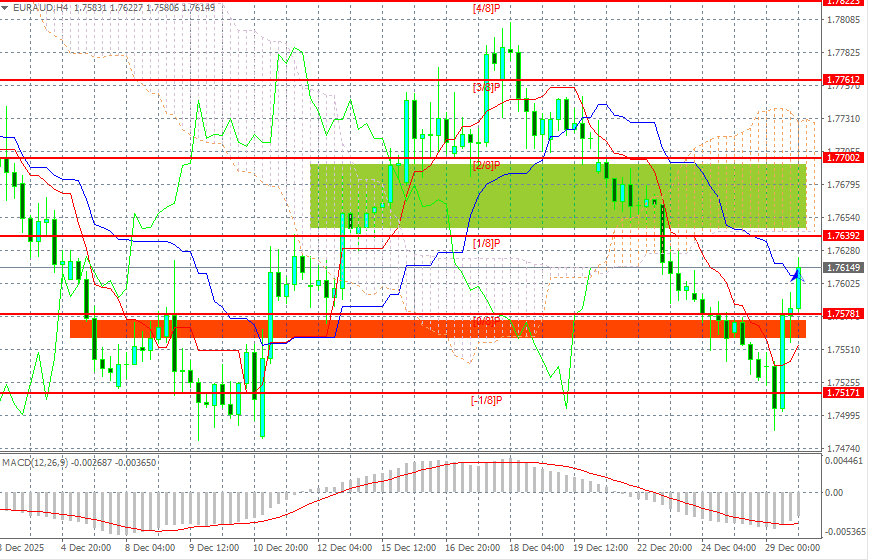Viewport: 869px width, 560px height.
Task: Click the 18 Dec 04:00 time label
Action: [x=536, y=548]
